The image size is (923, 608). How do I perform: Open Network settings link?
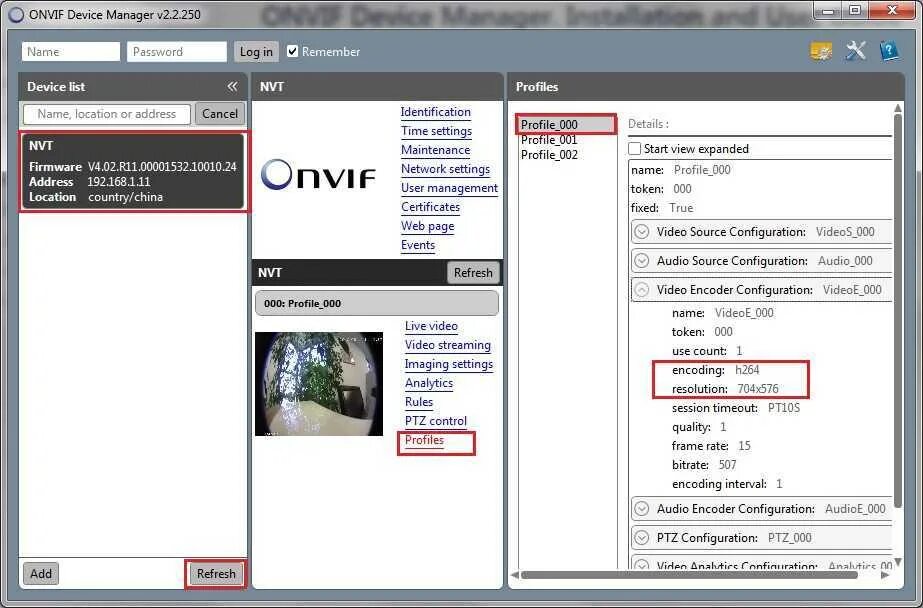[x=445, y=169]
